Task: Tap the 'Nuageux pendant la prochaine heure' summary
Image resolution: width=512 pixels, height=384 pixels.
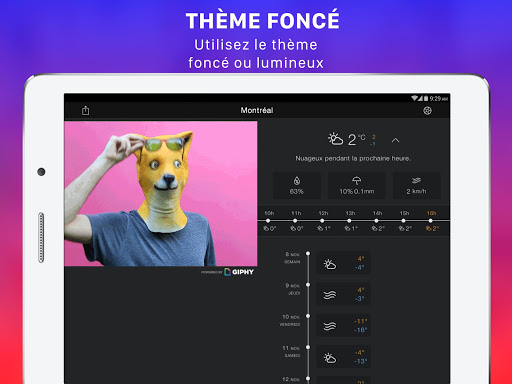Action: click(x=353, y=158)
